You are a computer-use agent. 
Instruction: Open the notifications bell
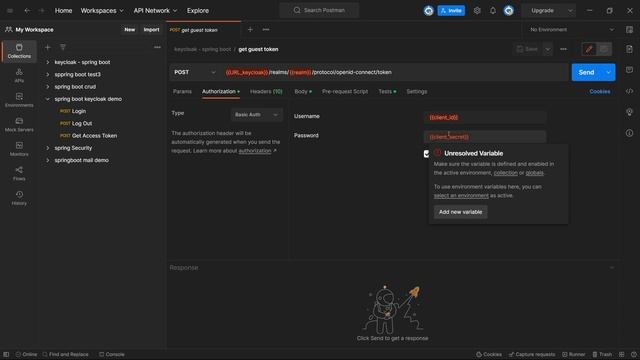(493, 11)
